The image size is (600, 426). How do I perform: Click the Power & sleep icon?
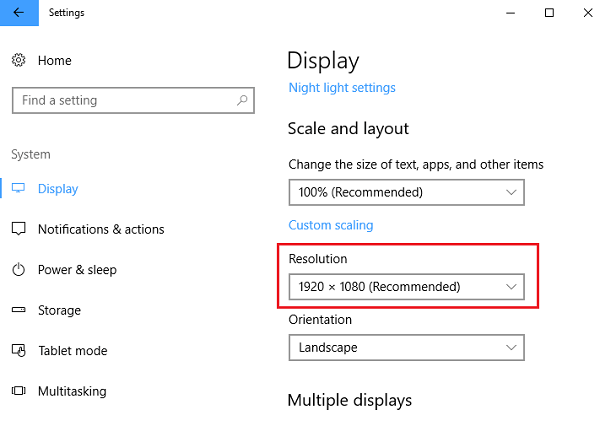(18, 270)
